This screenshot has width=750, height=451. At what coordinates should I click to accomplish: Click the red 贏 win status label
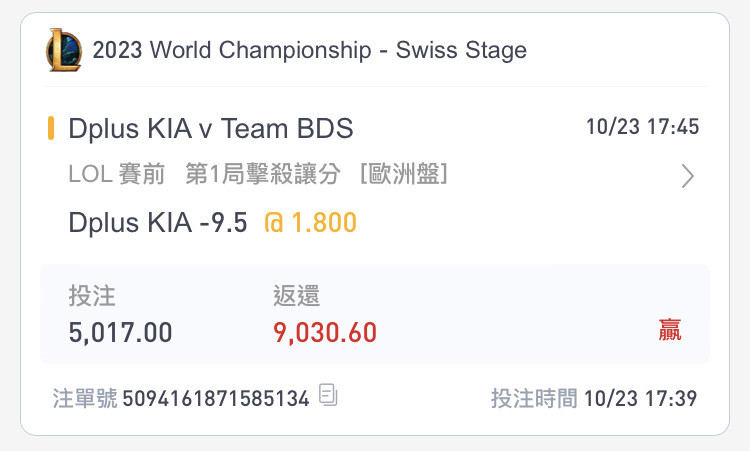click(670, 330)
